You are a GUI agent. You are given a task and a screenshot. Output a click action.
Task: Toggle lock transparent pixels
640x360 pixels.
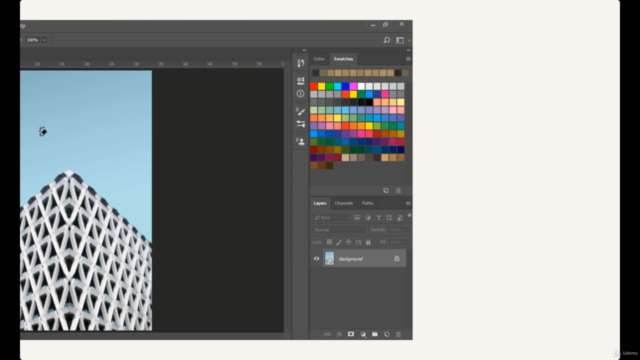[x=329, y=242]
